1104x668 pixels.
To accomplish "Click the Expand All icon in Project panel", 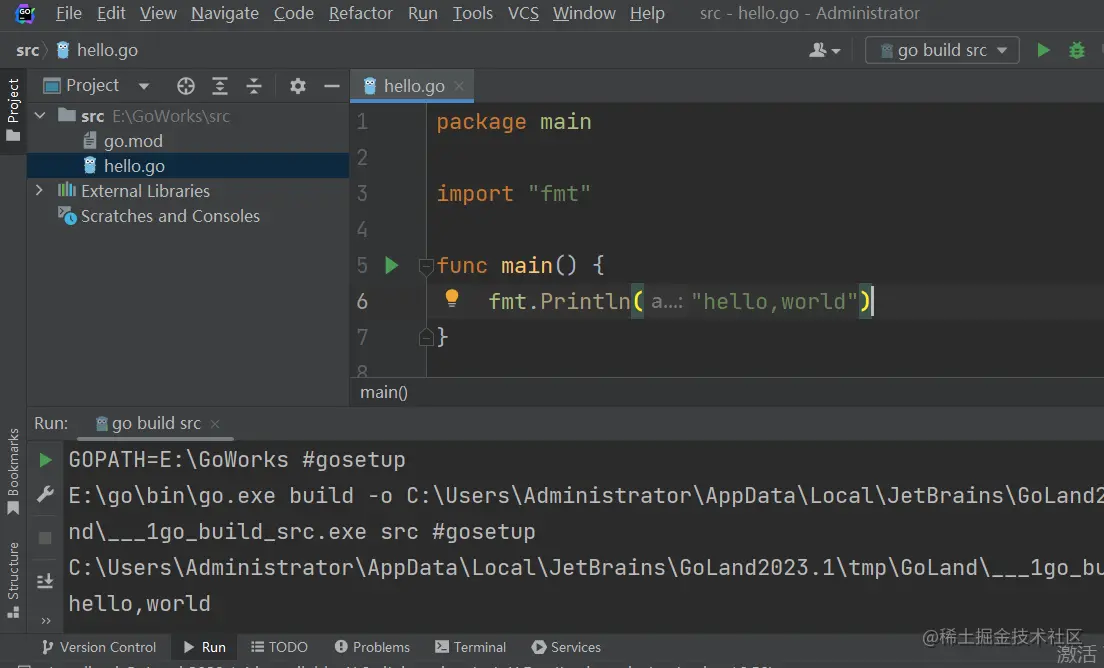I will pos(220,86).
